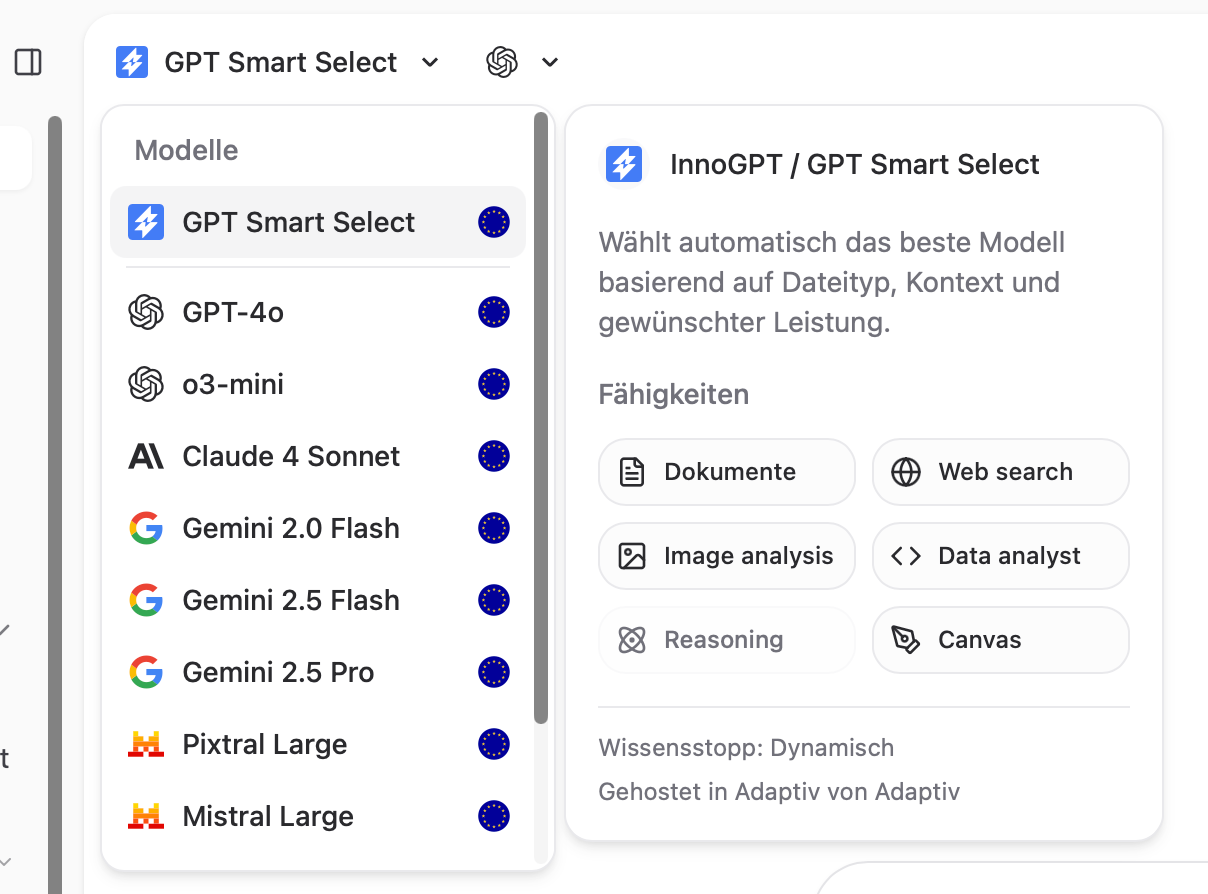Click the Mistral icon beside Pixtral Large
The width and height of the screenshot is (1208, 894).
click(146, 744)
